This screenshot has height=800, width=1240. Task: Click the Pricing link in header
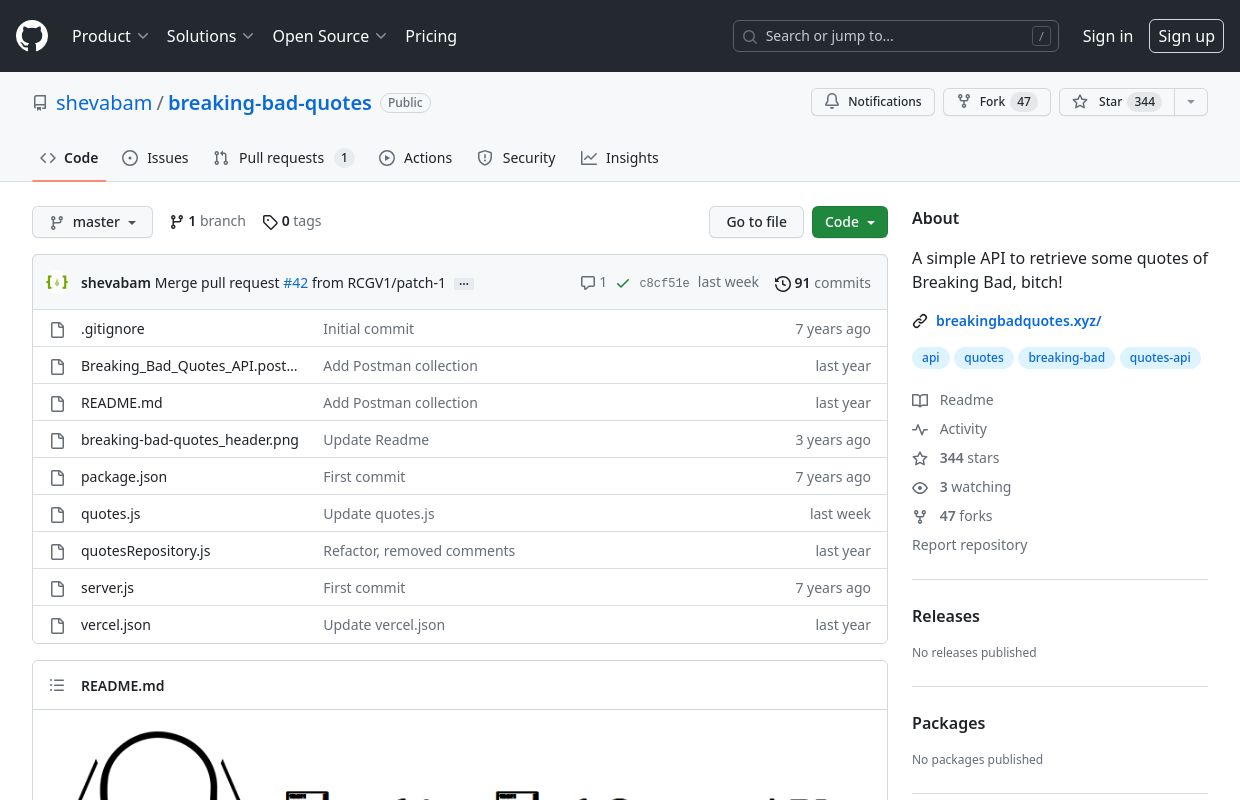pos(431,36)
